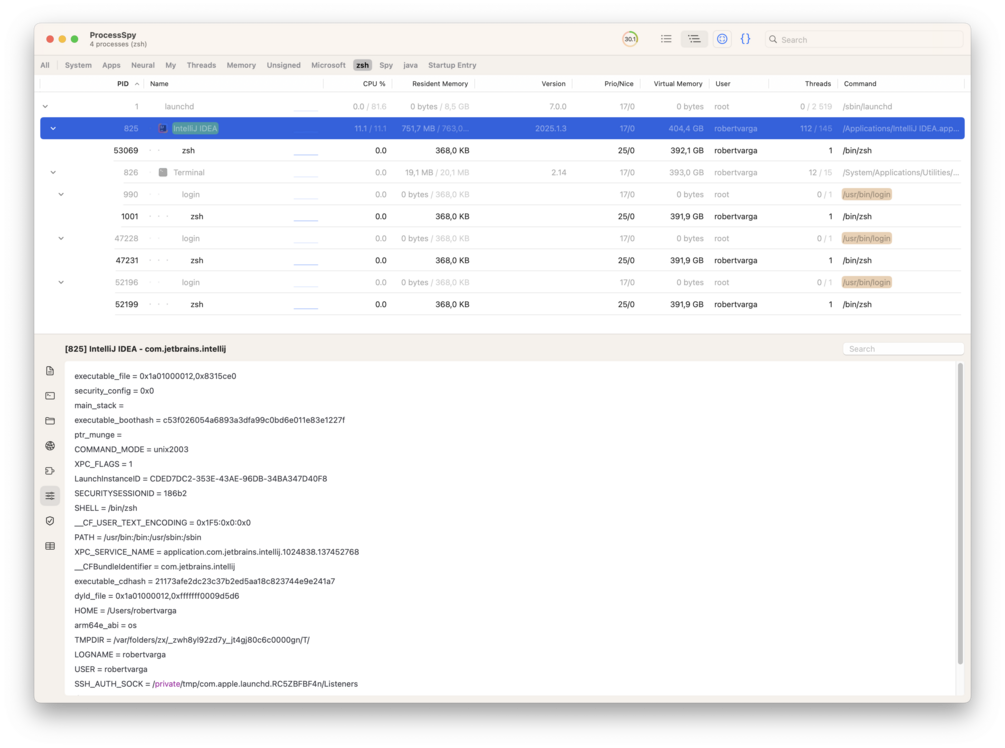The image size is (1005, 748).
Task: Open the table grid pane icon
Action: (x=50, y=546)
